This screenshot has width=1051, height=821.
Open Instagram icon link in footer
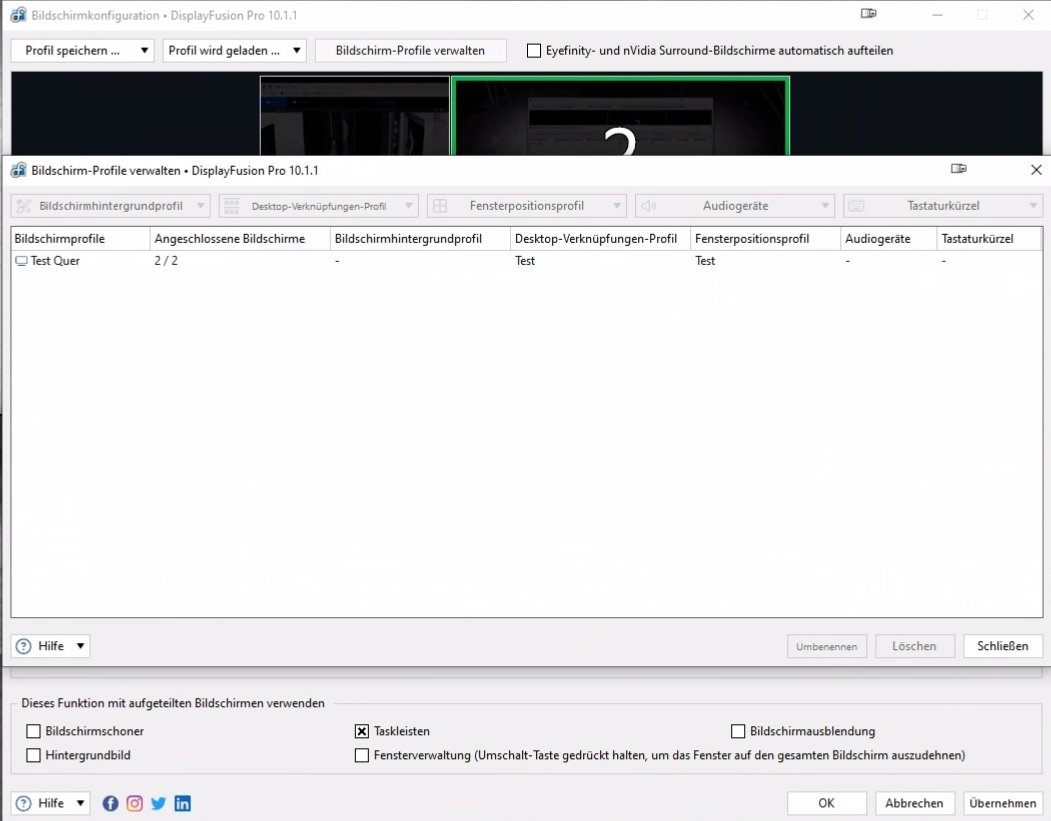click(135, 803)
